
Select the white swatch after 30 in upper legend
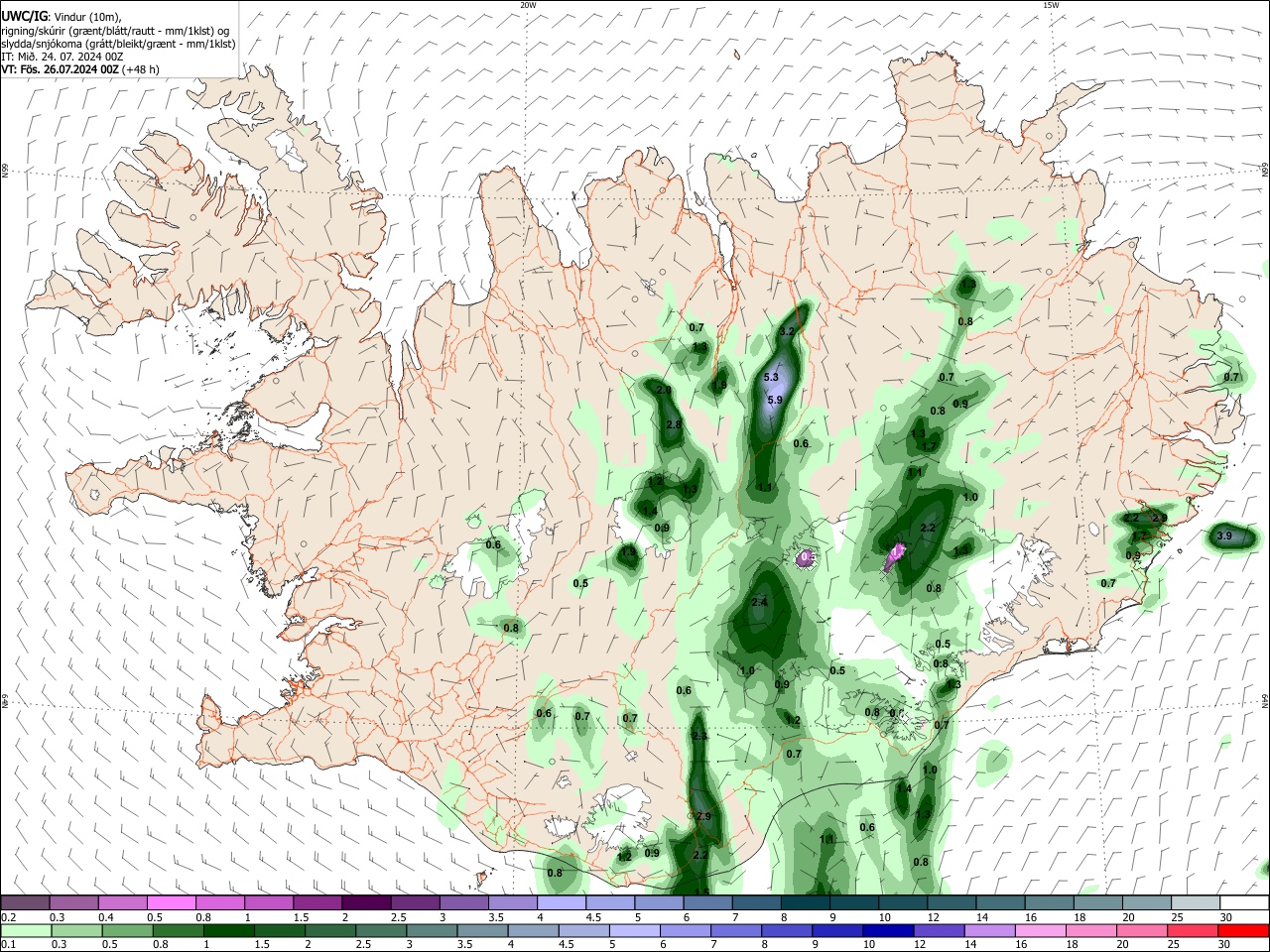[x=1244, y=902]
